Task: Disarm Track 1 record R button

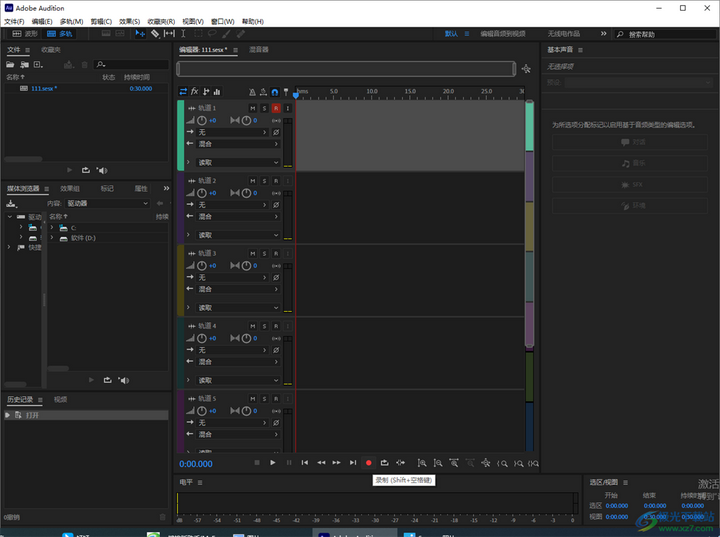Action: point(276,108)
